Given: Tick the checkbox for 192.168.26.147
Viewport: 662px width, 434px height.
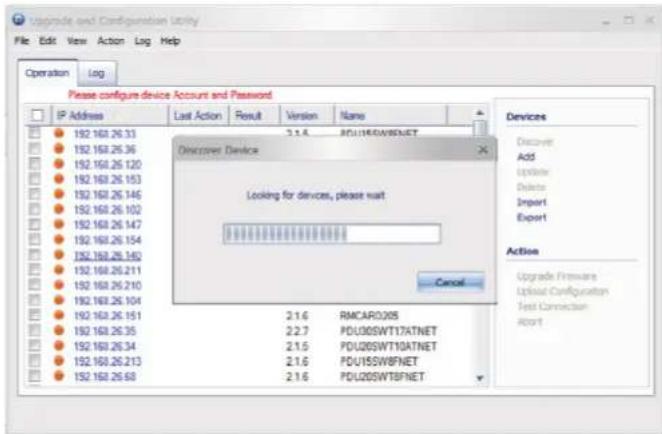Looking at the screenshot, I should [x=34, y=224].
